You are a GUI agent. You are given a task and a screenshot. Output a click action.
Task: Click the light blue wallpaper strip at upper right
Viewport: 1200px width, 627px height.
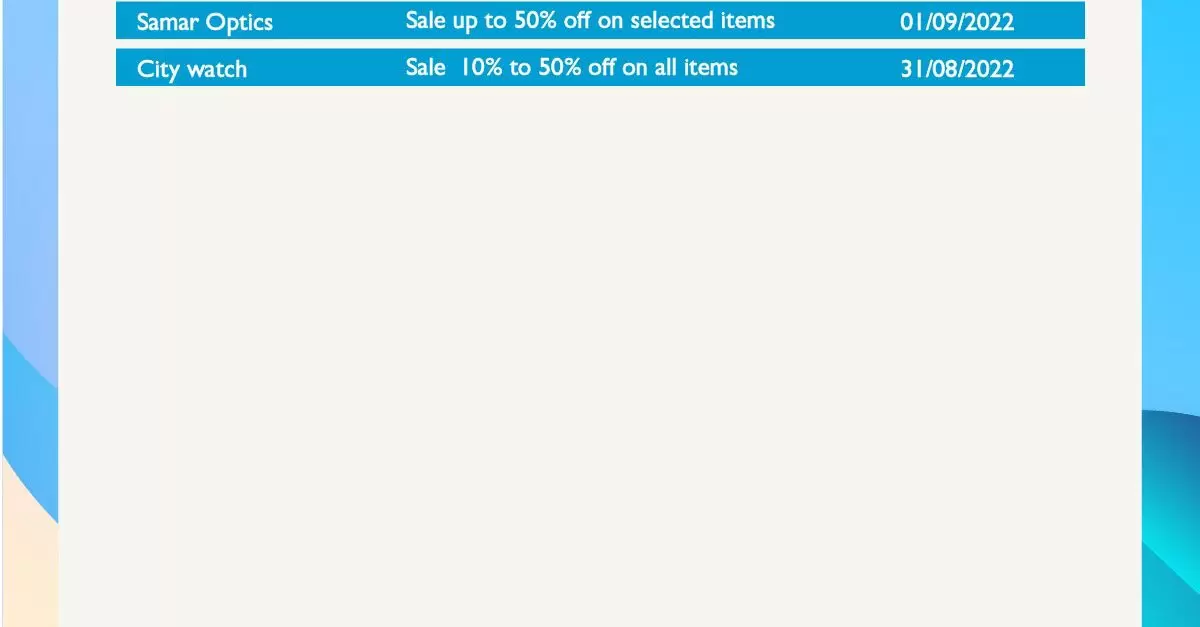point(1171,150)
